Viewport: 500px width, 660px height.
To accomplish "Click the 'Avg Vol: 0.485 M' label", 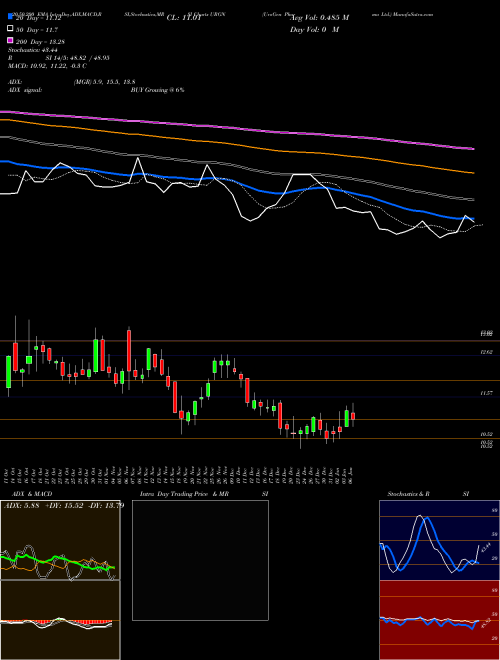I will 319,18.
